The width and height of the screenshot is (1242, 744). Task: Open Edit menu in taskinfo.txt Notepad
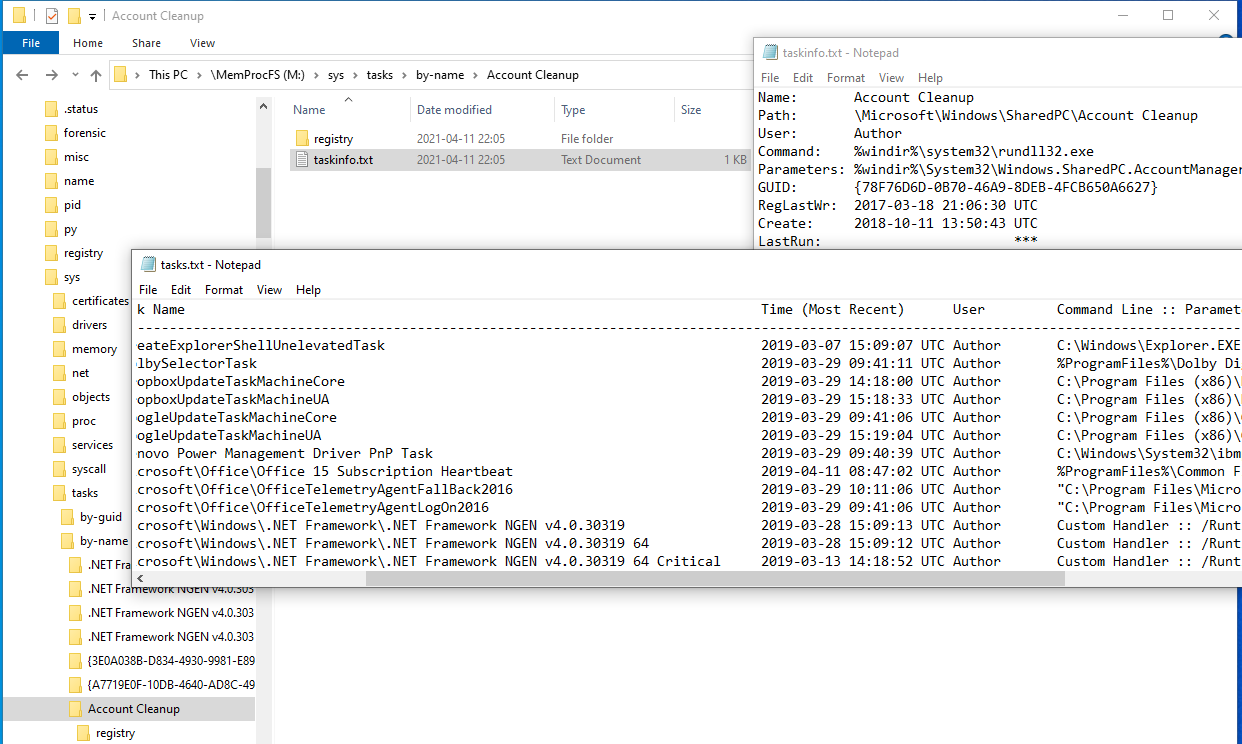click(x=803, y=77)
